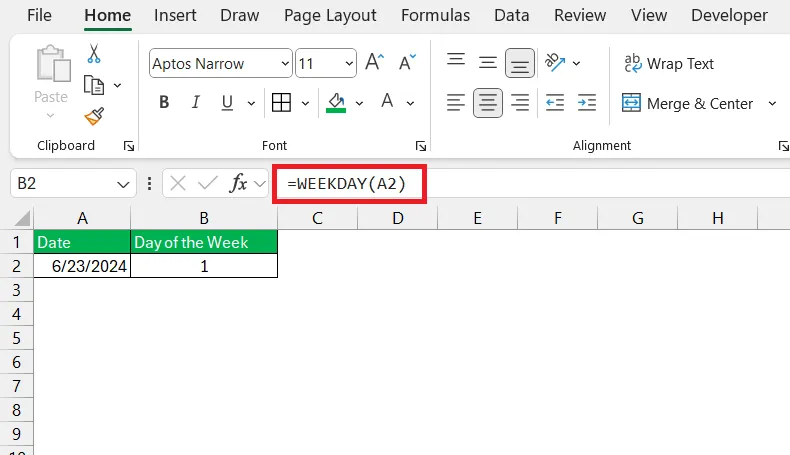Viewport: 790px width, 455px height.
Task: Expand the Merge & Center dropdown arrow
Action: pyautogui.click(x=772, y=103)
